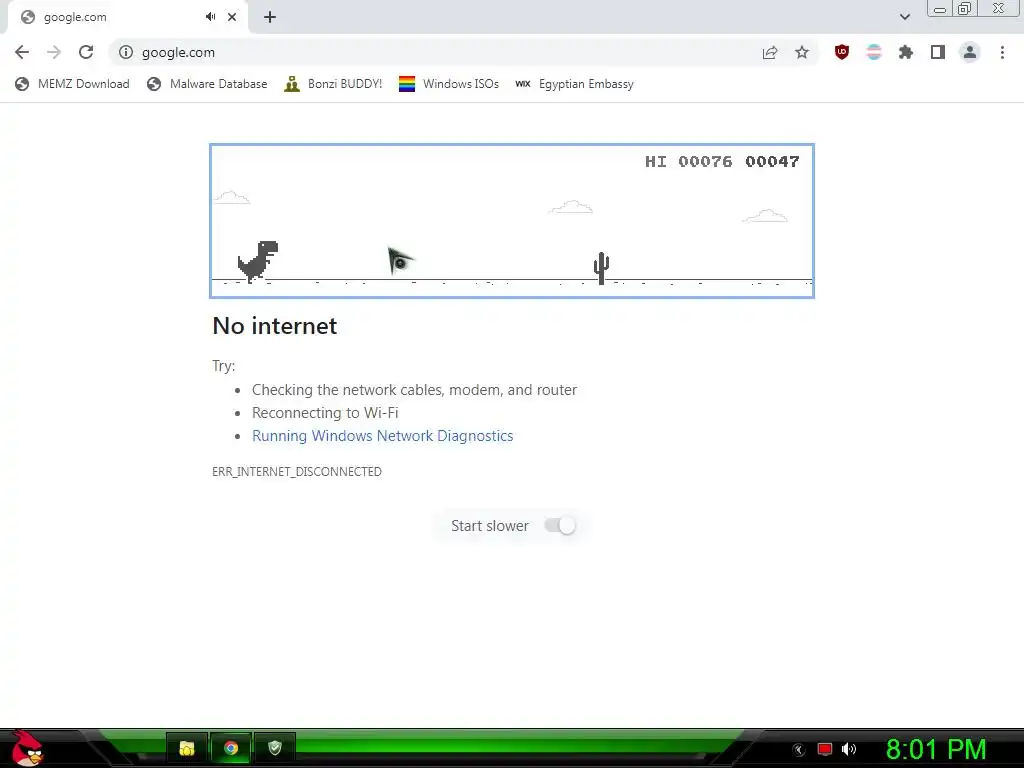Bookmark this tab with the star
The width and height of the screenshot is (1024, 768).
click(x=802, y=52)
